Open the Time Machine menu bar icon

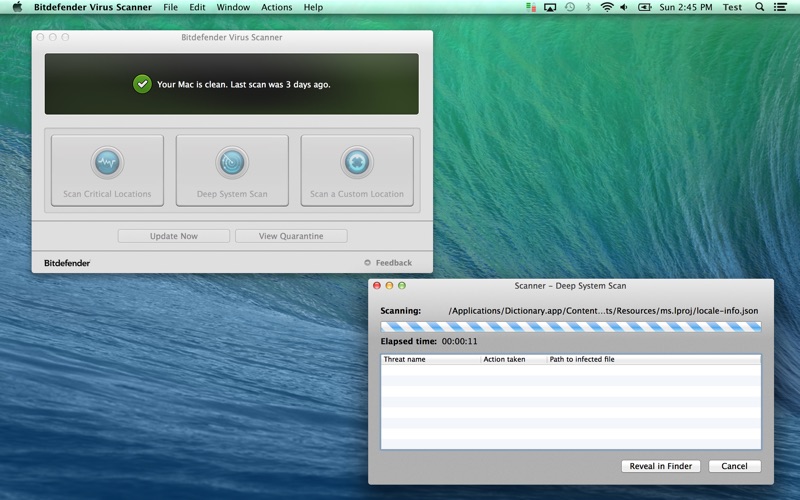tap(570, 7)
